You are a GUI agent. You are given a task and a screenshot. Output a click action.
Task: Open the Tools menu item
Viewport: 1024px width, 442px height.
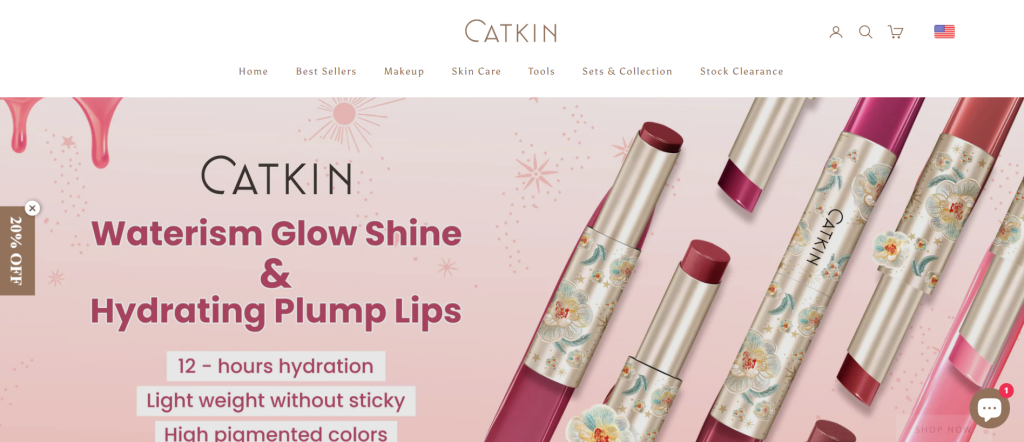tap(541, 71)
